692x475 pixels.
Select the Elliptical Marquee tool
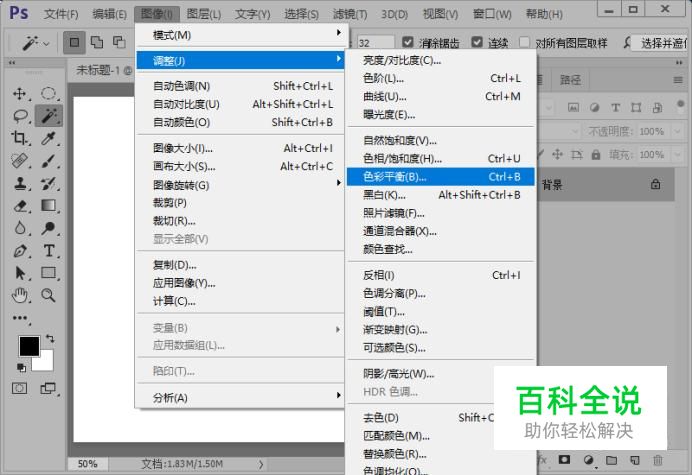(x=49, y=94)
